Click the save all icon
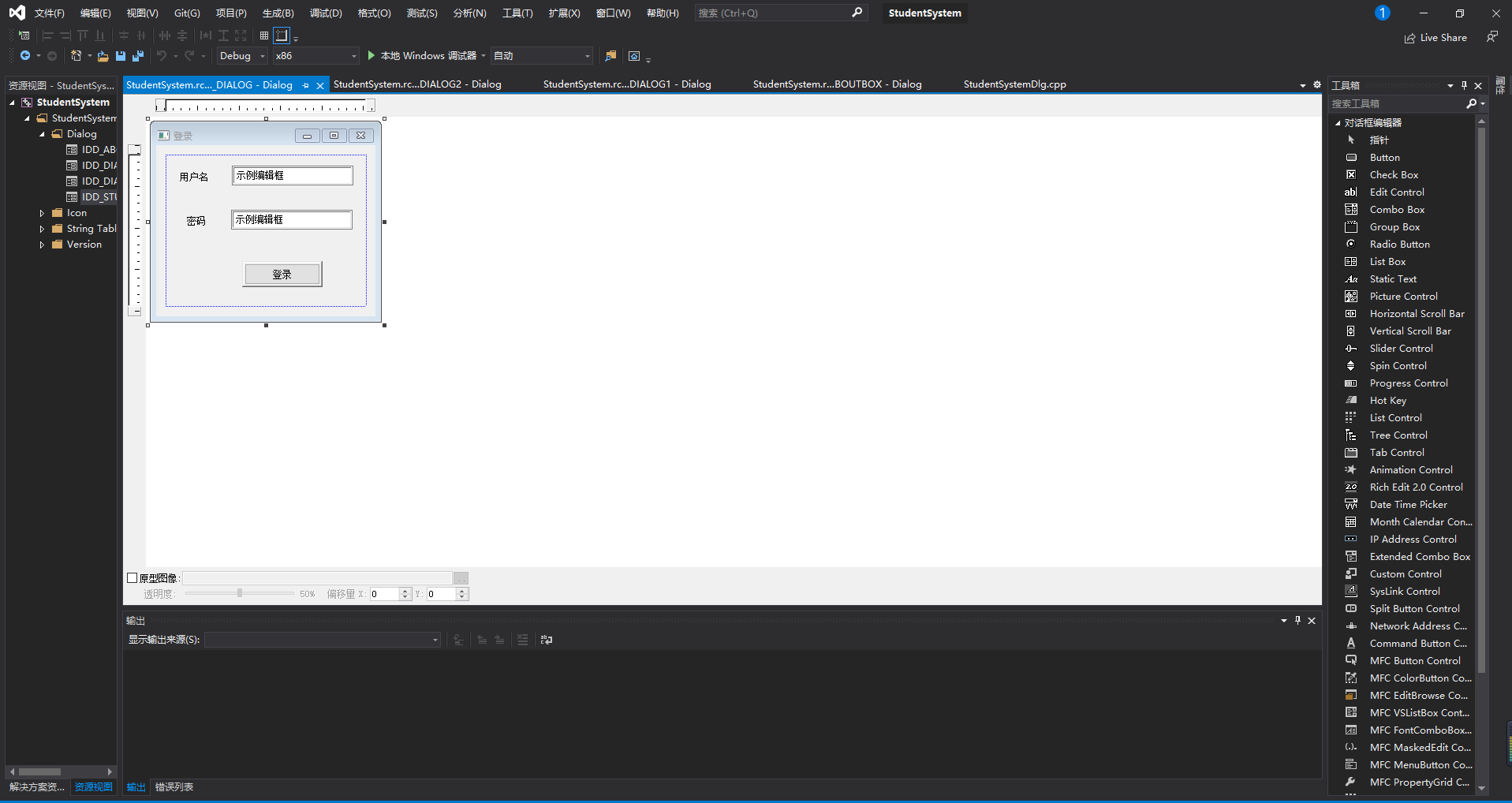The height and width of the screenshot is (803, 1512). click(138, 56)
